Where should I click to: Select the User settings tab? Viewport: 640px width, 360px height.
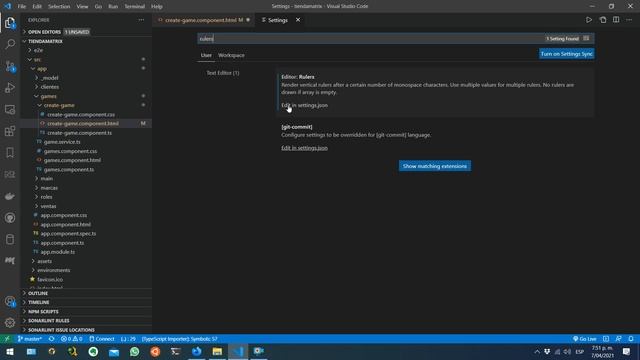coord(206,55)
